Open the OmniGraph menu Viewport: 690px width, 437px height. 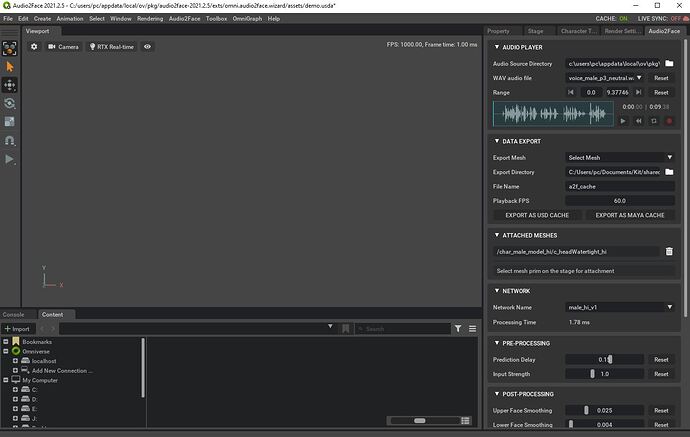pyautogui.click(x=247, y=18)
